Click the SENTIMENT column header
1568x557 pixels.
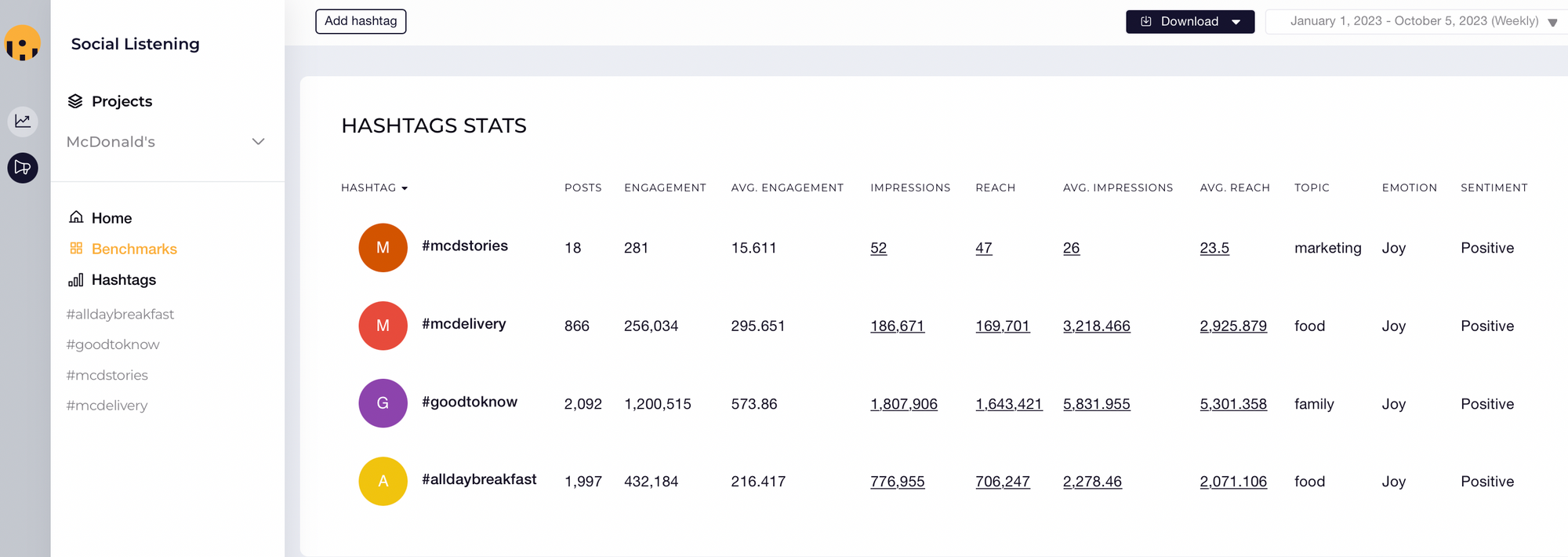(x=1494, y=187)
